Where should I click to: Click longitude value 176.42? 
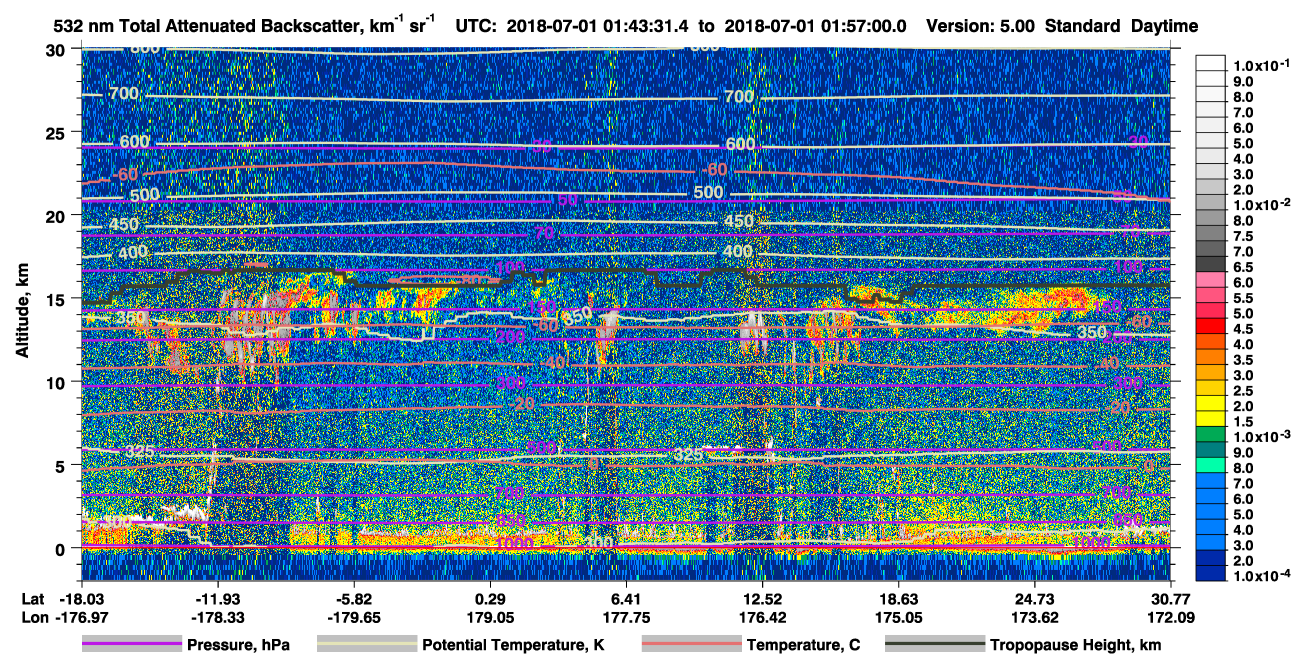762,616
